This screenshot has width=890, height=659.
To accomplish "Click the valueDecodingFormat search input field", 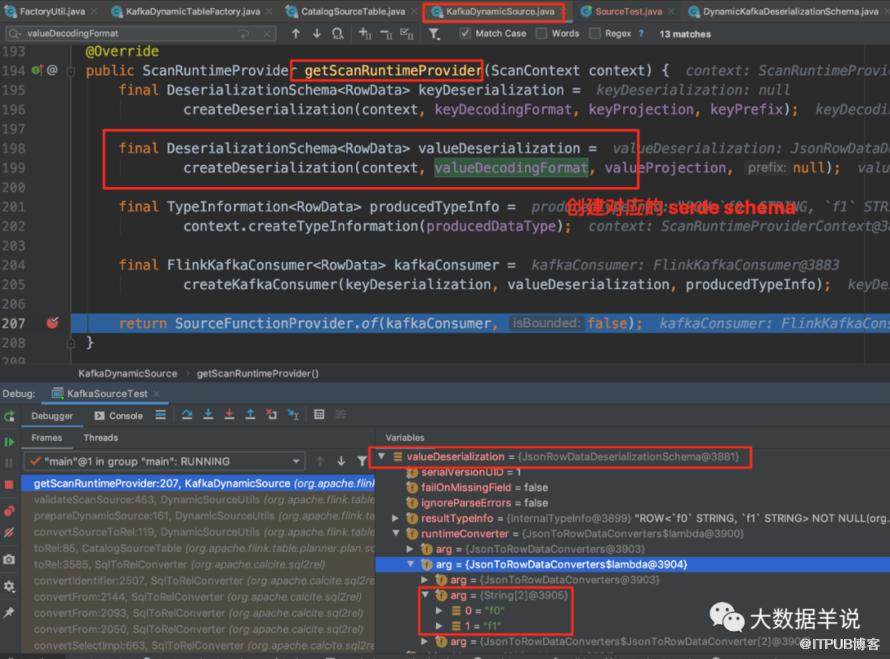I will click(x=133, y=34).
